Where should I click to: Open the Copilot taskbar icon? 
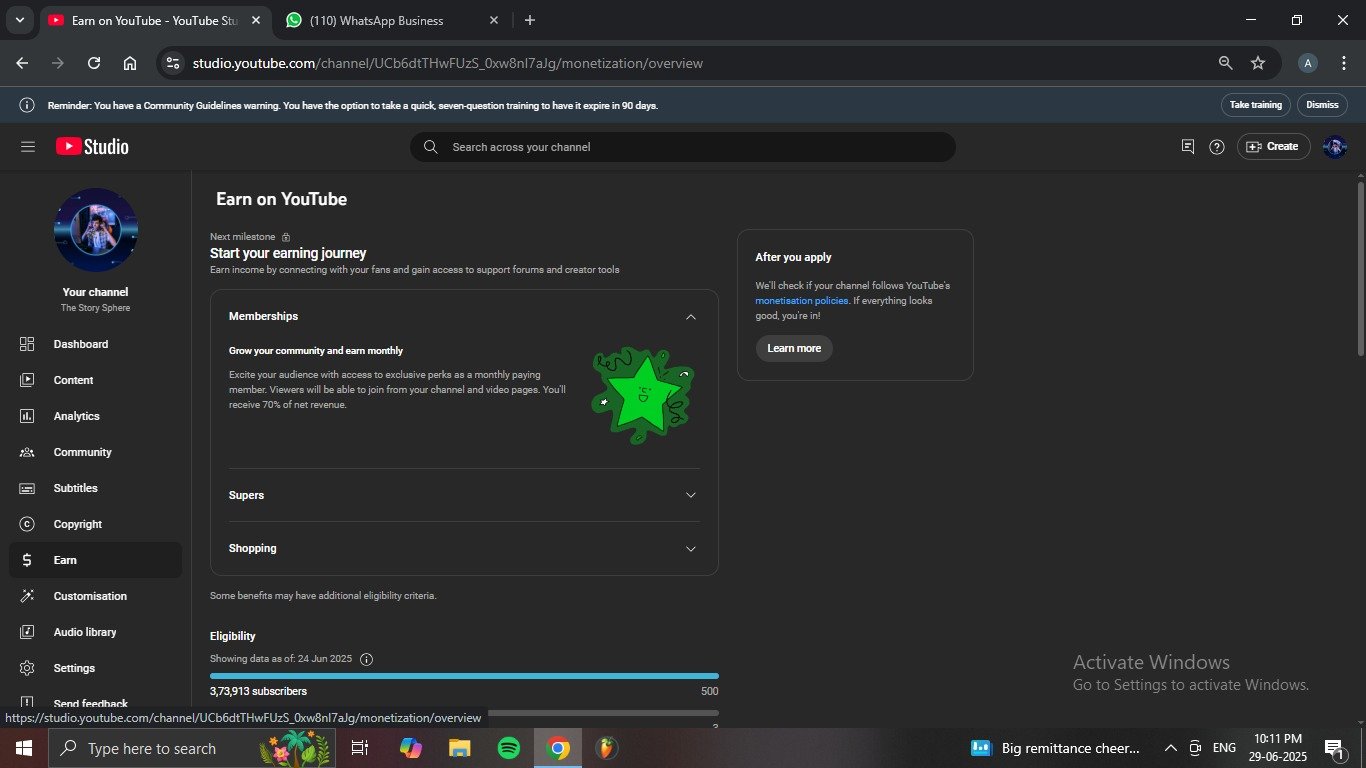411,748
